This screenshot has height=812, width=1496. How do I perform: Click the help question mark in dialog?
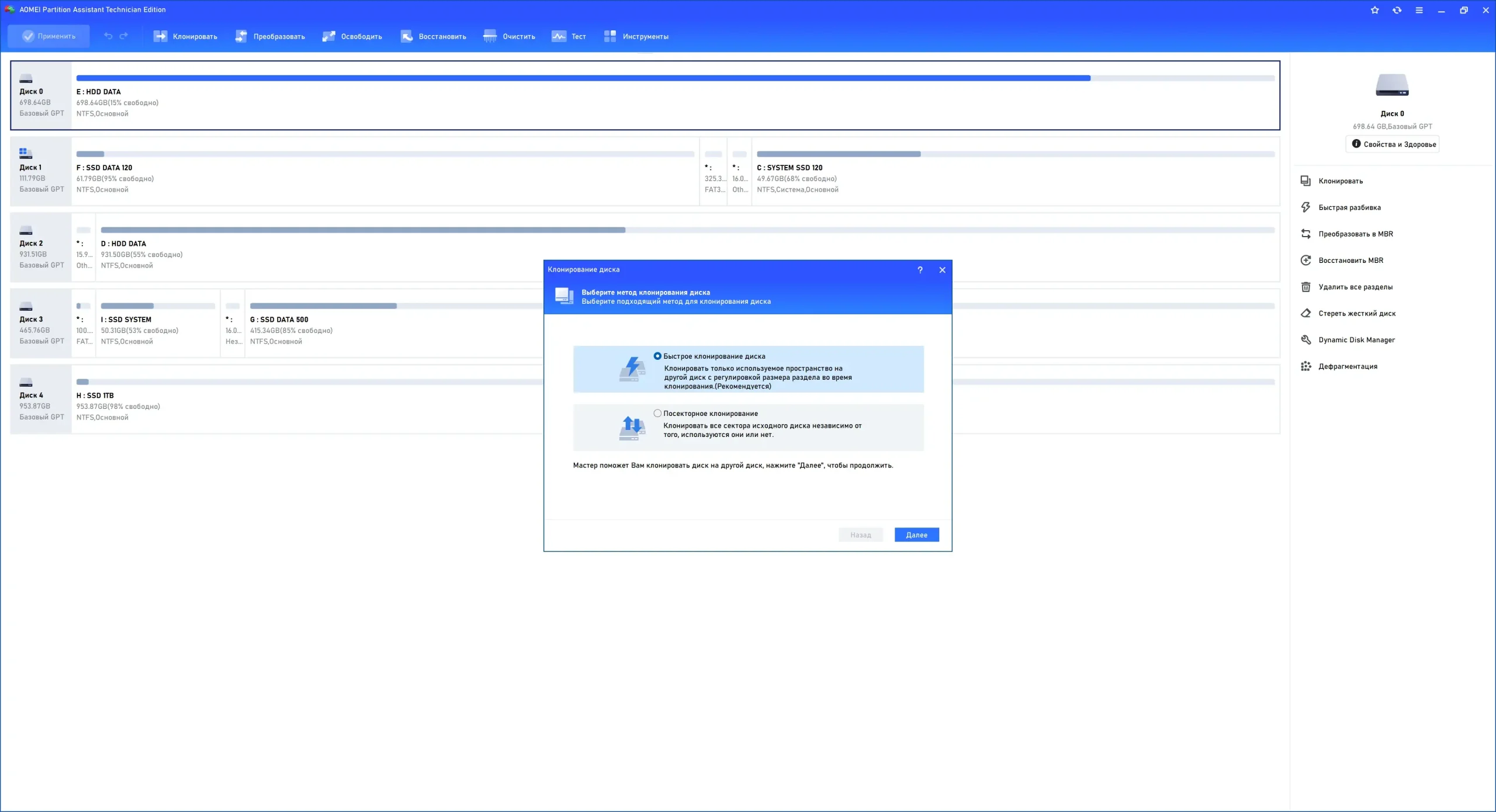920,270
